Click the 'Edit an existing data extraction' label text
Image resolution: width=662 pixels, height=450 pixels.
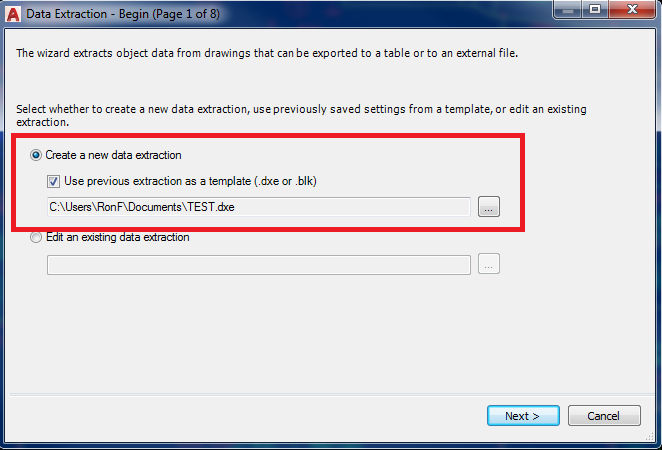pyautogui.click(x=117, y=237)
